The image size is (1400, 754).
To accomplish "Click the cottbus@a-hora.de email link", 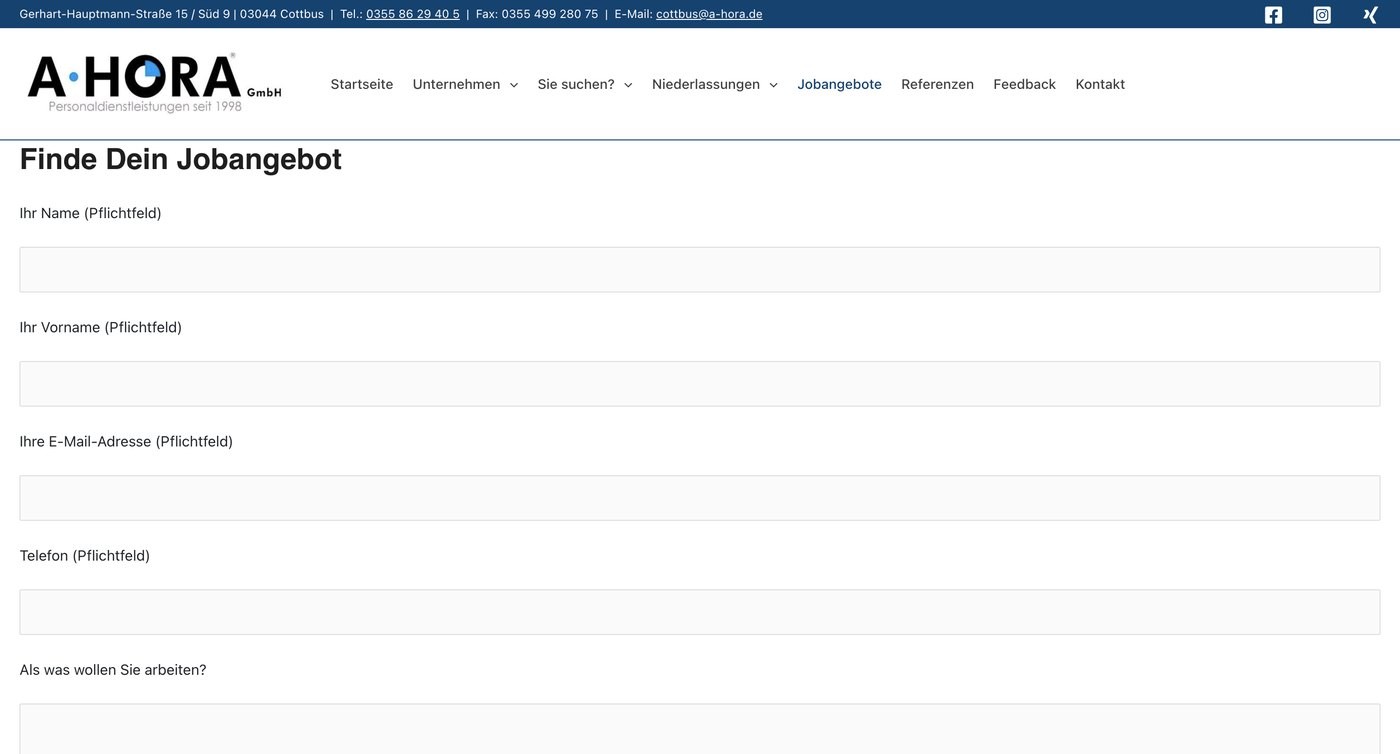I will tap(709, 14).
